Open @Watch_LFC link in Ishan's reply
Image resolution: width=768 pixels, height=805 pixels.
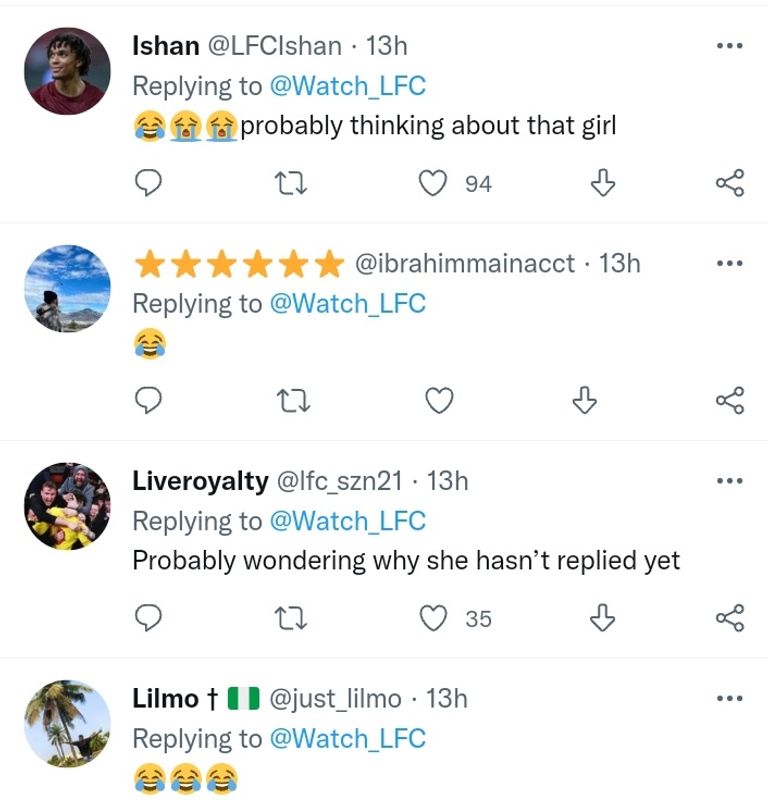pyautogui.click(x=348, y=86)
